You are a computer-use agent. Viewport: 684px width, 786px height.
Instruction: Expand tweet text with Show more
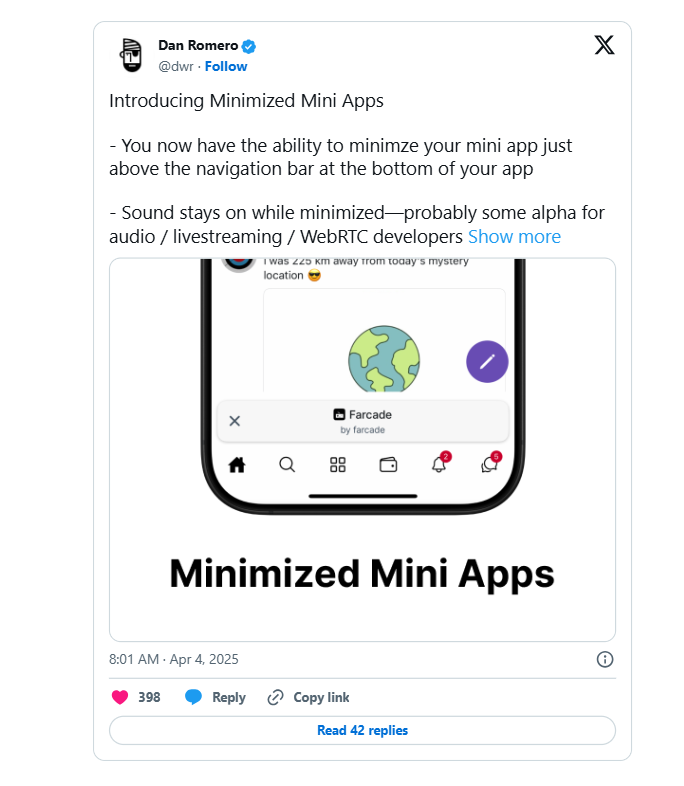[514, 237]
